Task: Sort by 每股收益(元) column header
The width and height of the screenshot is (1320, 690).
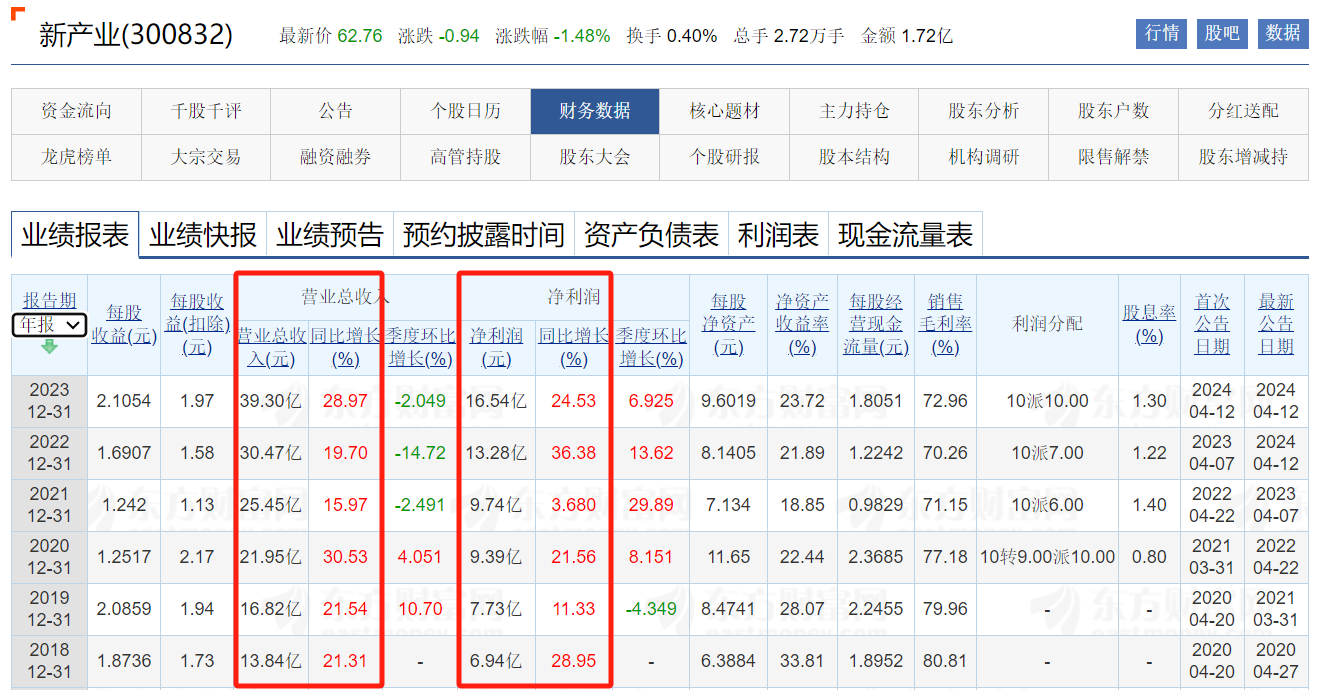Action: click(x=125, y=324)
